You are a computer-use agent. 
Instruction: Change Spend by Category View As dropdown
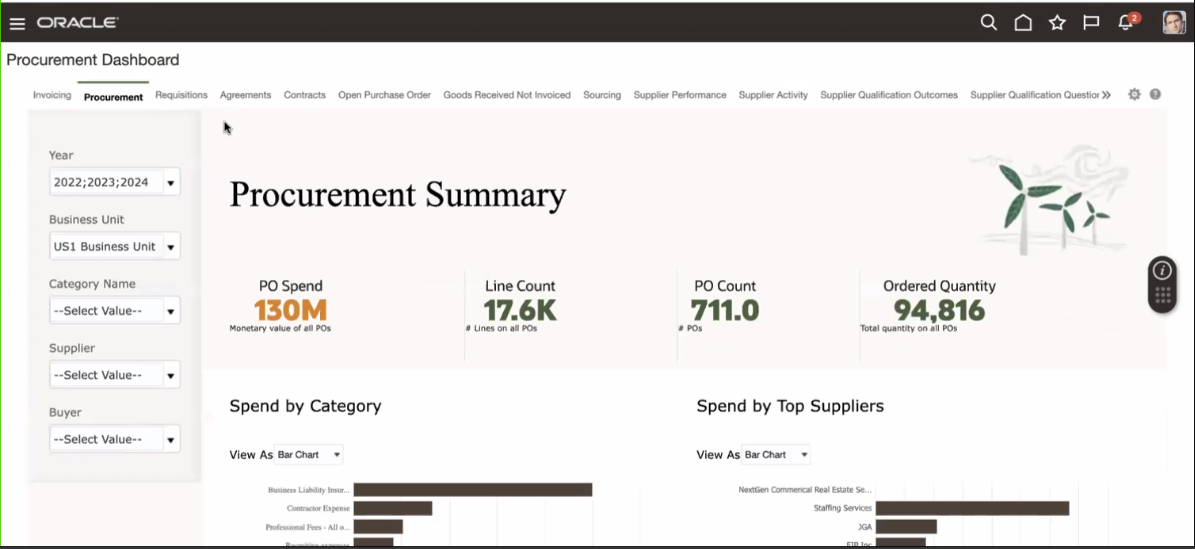click(x=309, y=454)
